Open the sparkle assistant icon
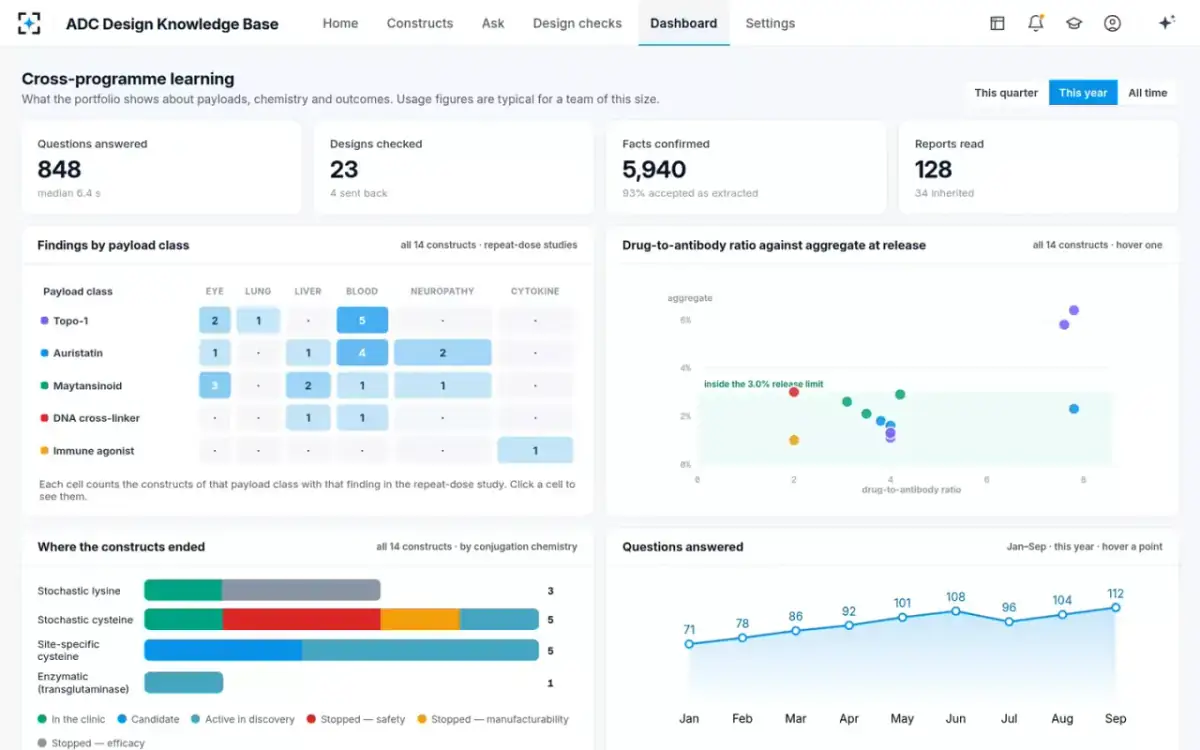 (1166, 23)
